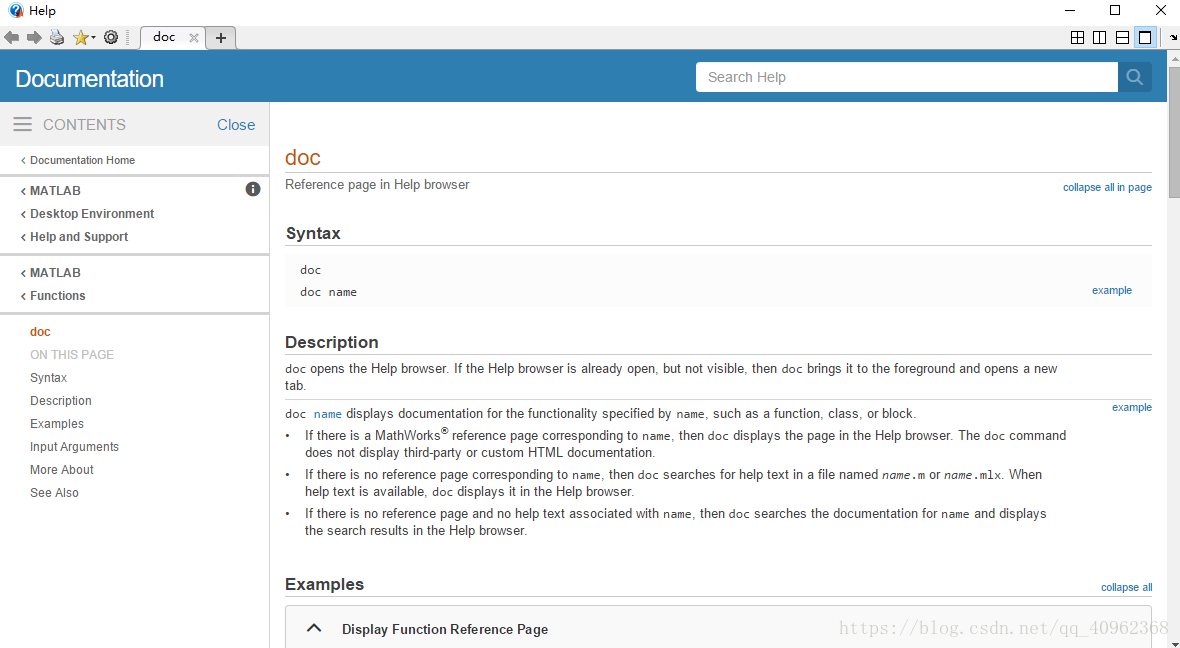Viewport: 1180px width, 648px height.
Task: Close the CONTENTS sidebar
Action: [x=236, y=125]
